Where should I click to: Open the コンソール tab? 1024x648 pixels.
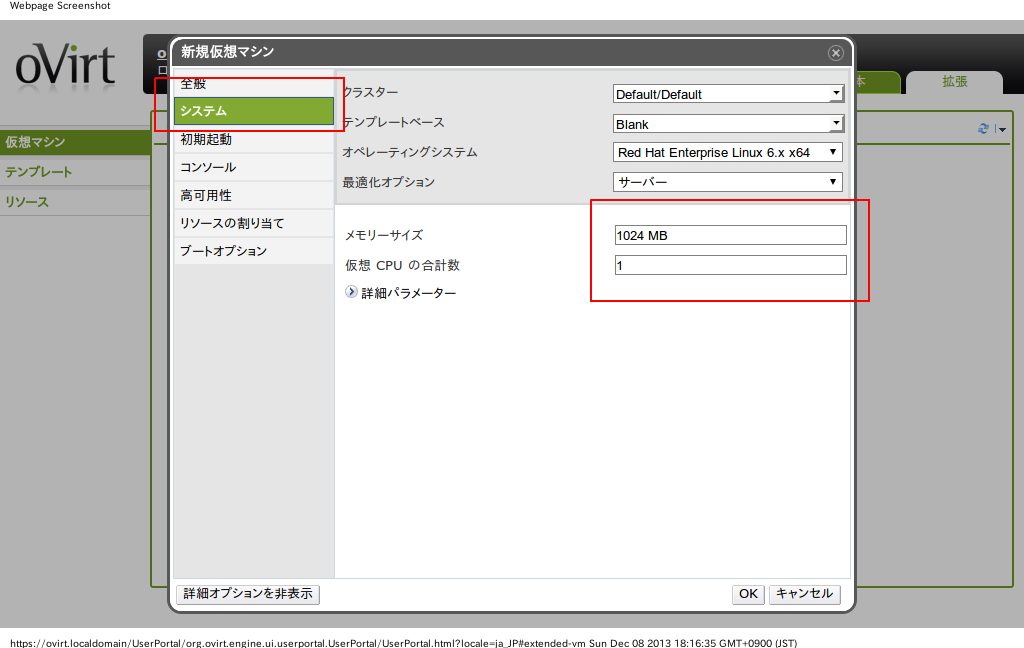click(208, 167)
